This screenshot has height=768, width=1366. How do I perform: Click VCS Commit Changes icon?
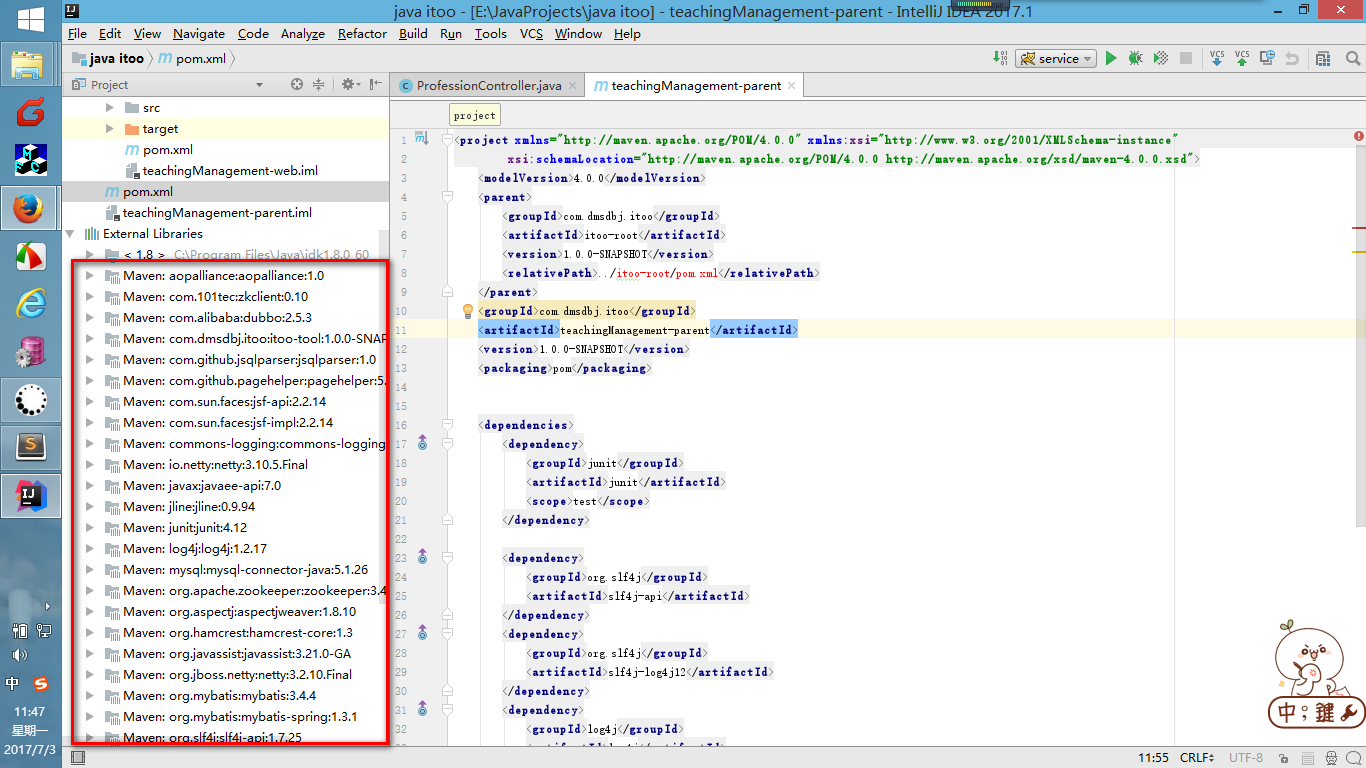pyautogui.click(x=1242, y=59)
